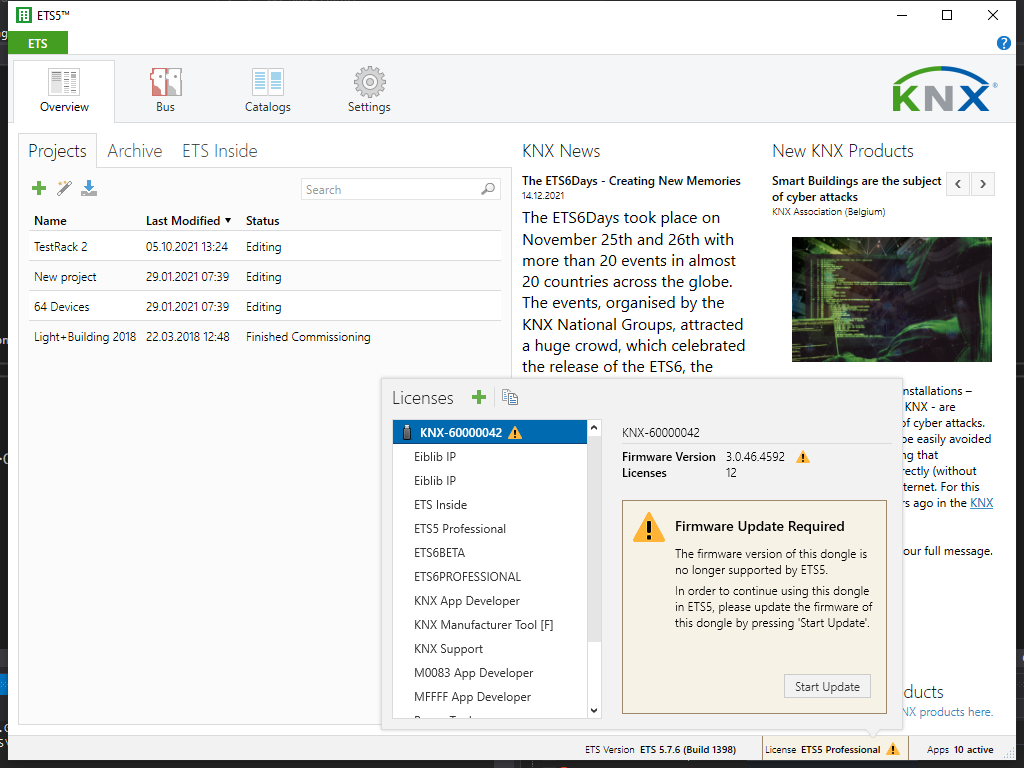This screenshot has height=768, width=1024.
Task: Click the firmware version value 3.0.46.4592
Action: (755, 457)
